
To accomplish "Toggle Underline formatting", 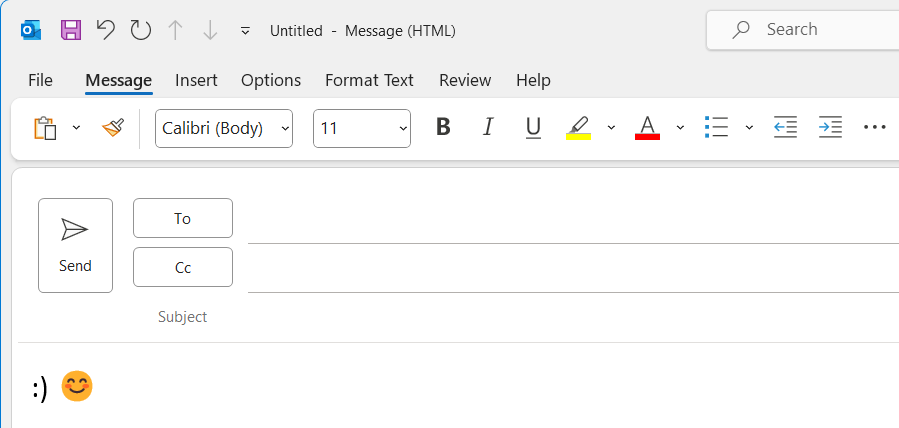I will click(x=533, y=128).
